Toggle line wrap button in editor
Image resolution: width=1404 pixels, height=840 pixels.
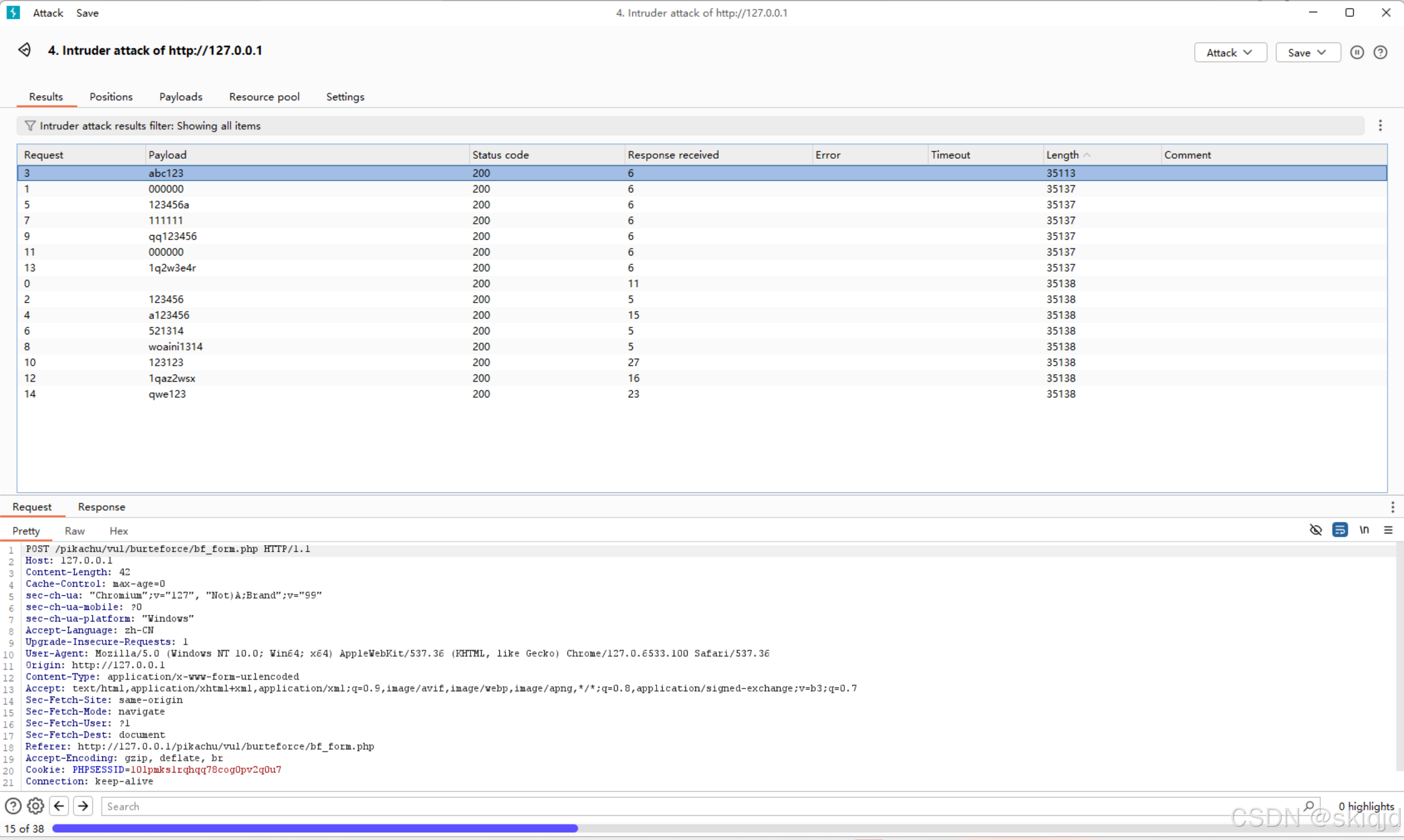[1339, 530]
